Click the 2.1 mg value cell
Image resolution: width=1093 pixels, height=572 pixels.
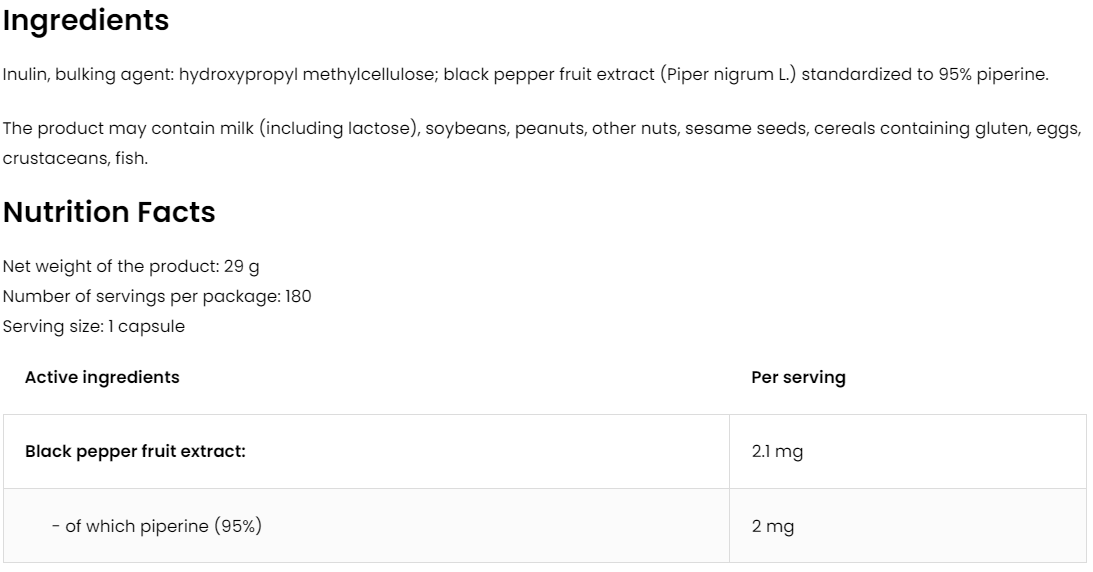[x=777, y=452]
